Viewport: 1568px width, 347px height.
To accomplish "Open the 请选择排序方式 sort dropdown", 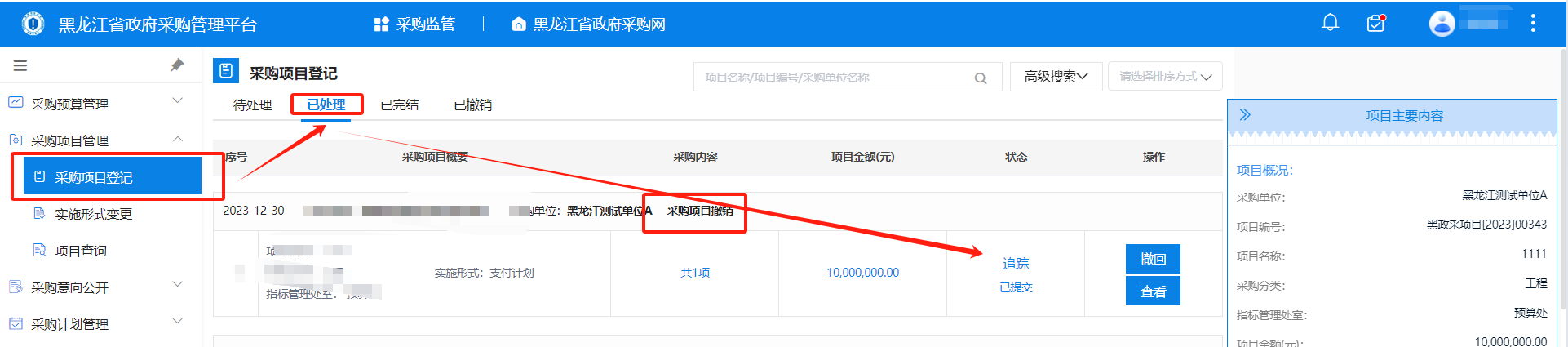I will (x=1165, y=77).
